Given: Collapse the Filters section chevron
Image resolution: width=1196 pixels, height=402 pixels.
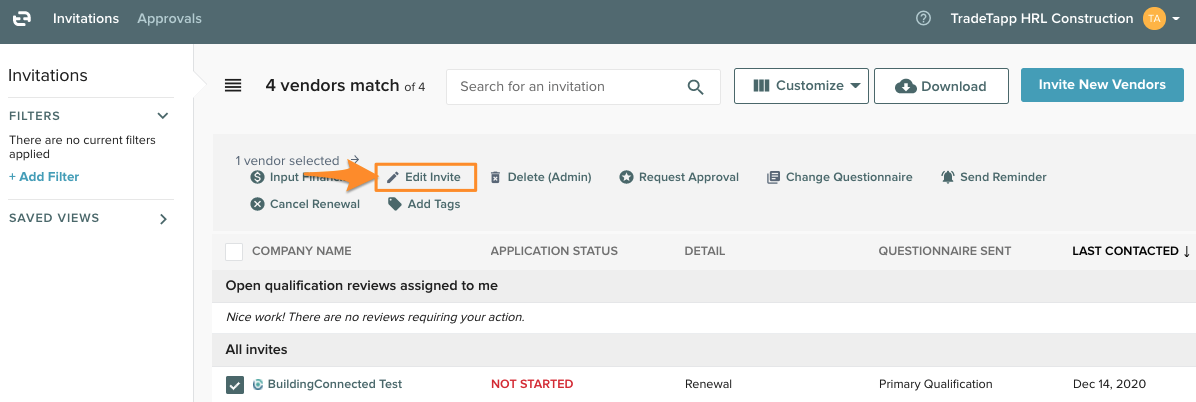Looking at the screenshot, I should (163, 116).
